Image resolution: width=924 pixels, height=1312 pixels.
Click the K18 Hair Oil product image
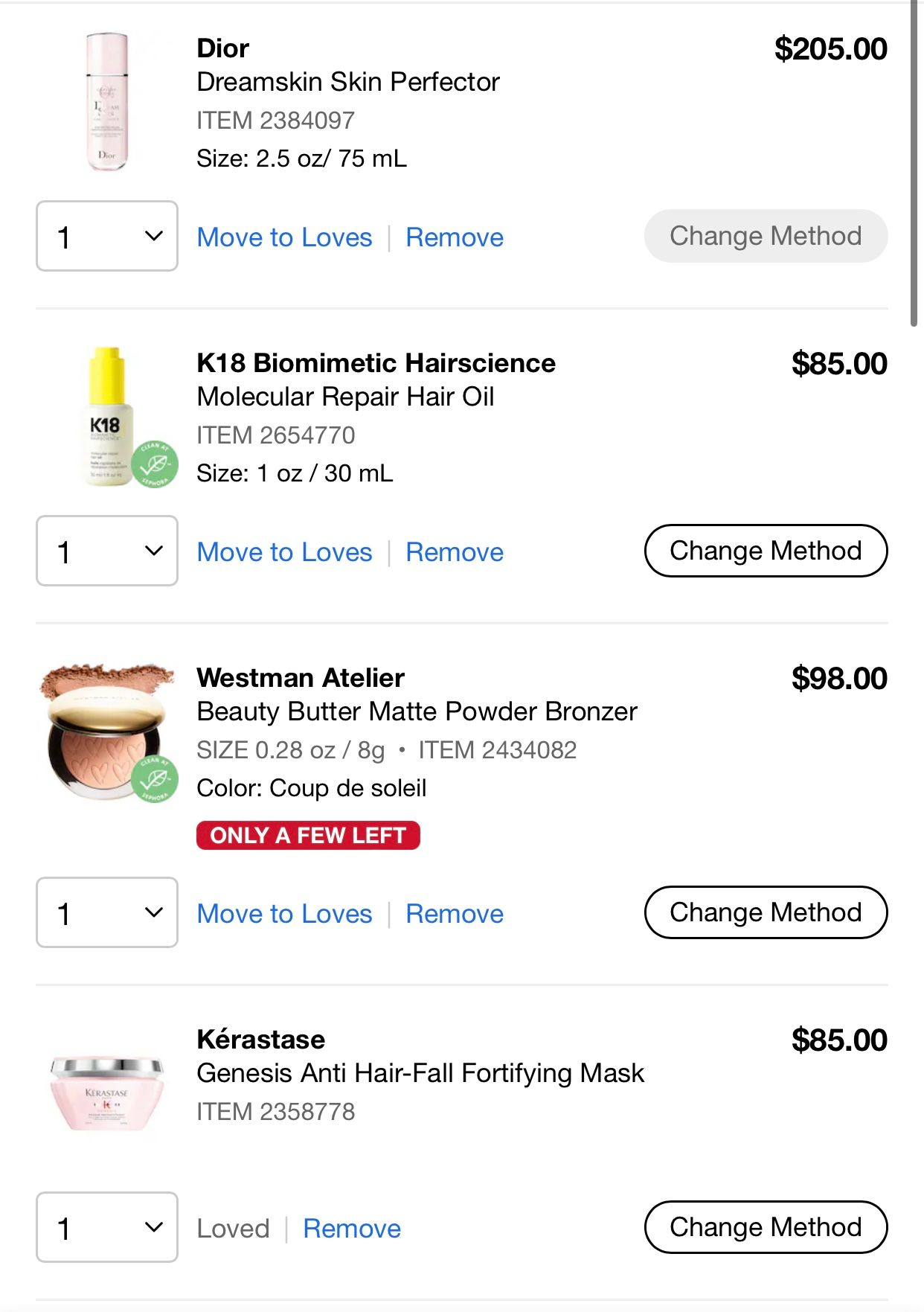click(x=107, y=416)
